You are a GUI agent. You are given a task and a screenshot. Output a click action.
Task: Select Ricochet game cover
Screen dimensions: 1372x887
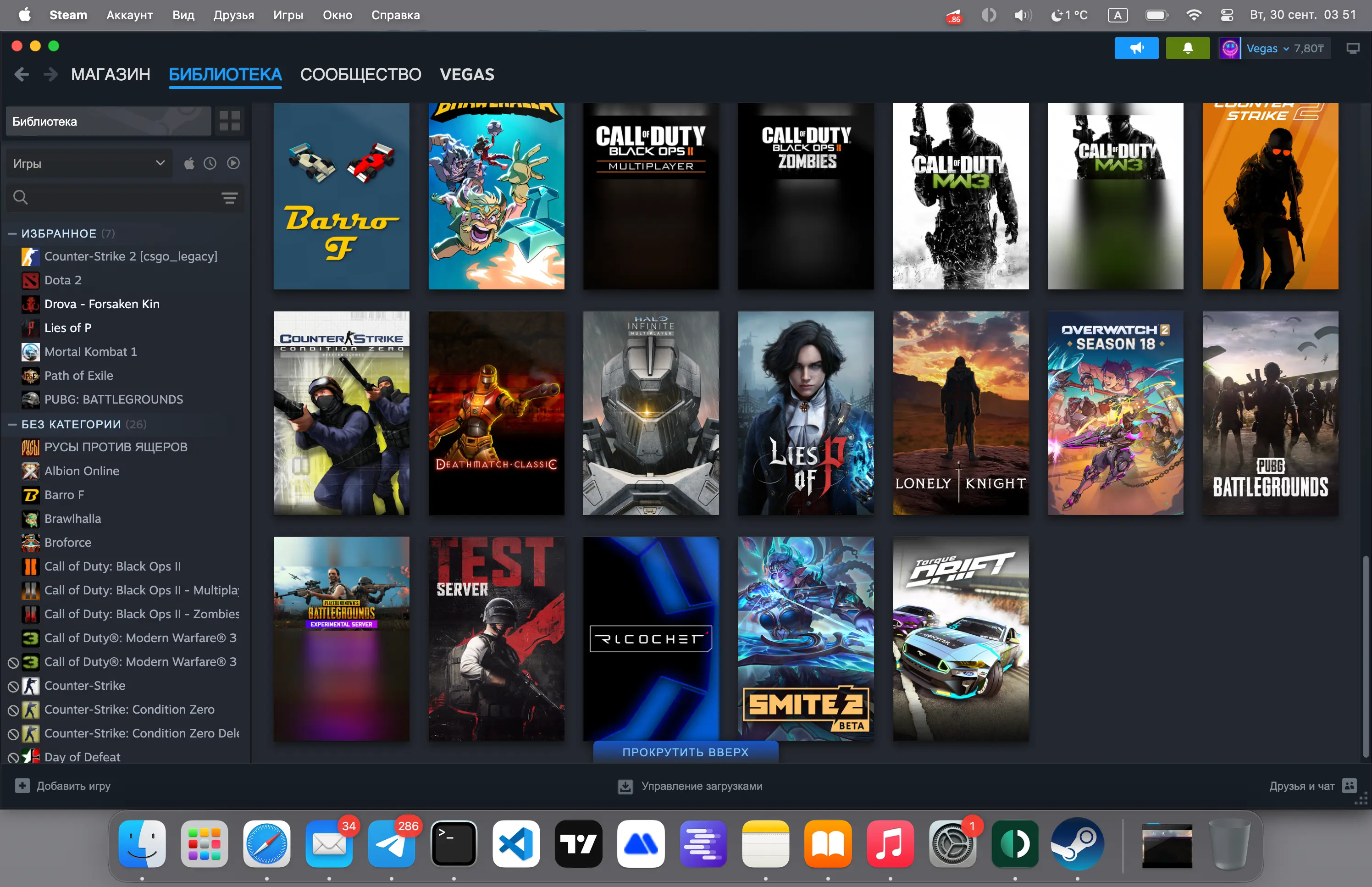click(651, 639)
